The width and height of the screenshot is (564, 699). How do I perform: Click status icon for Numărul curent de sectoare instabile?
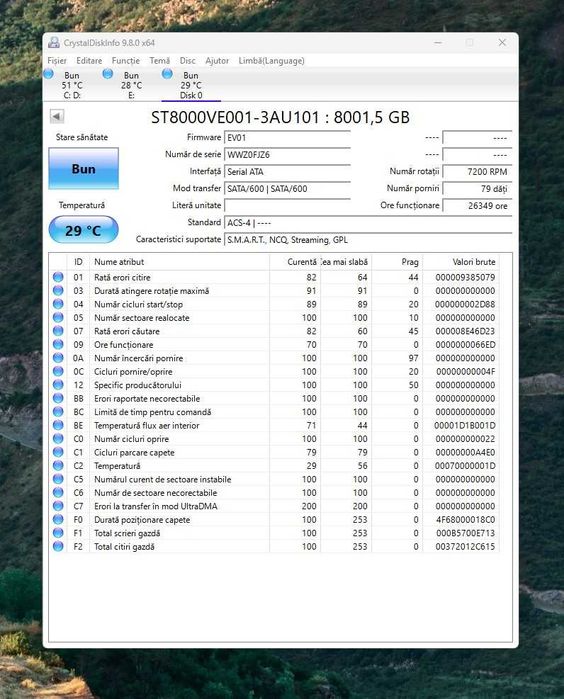tap(58, 479)
